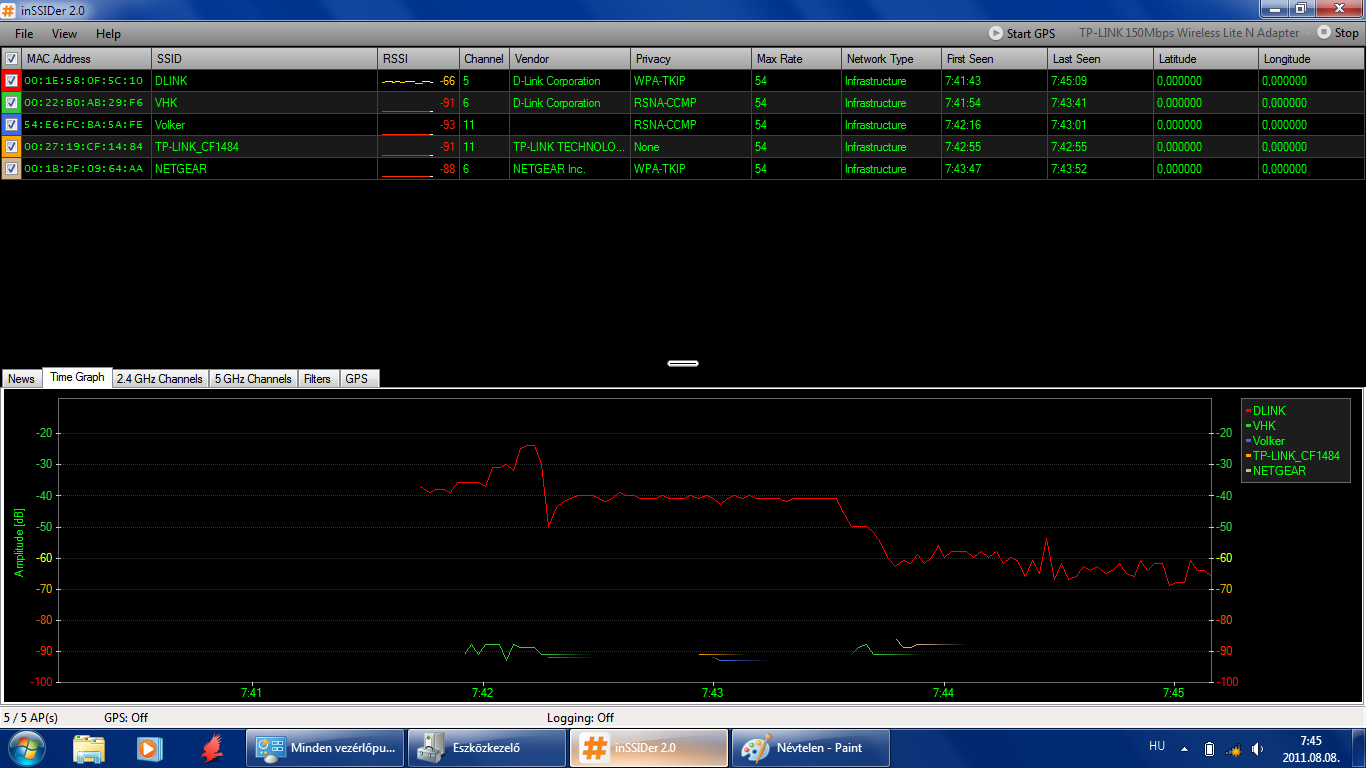Click the splitter handle between table and graph
1366x768 pixels.
683,363
